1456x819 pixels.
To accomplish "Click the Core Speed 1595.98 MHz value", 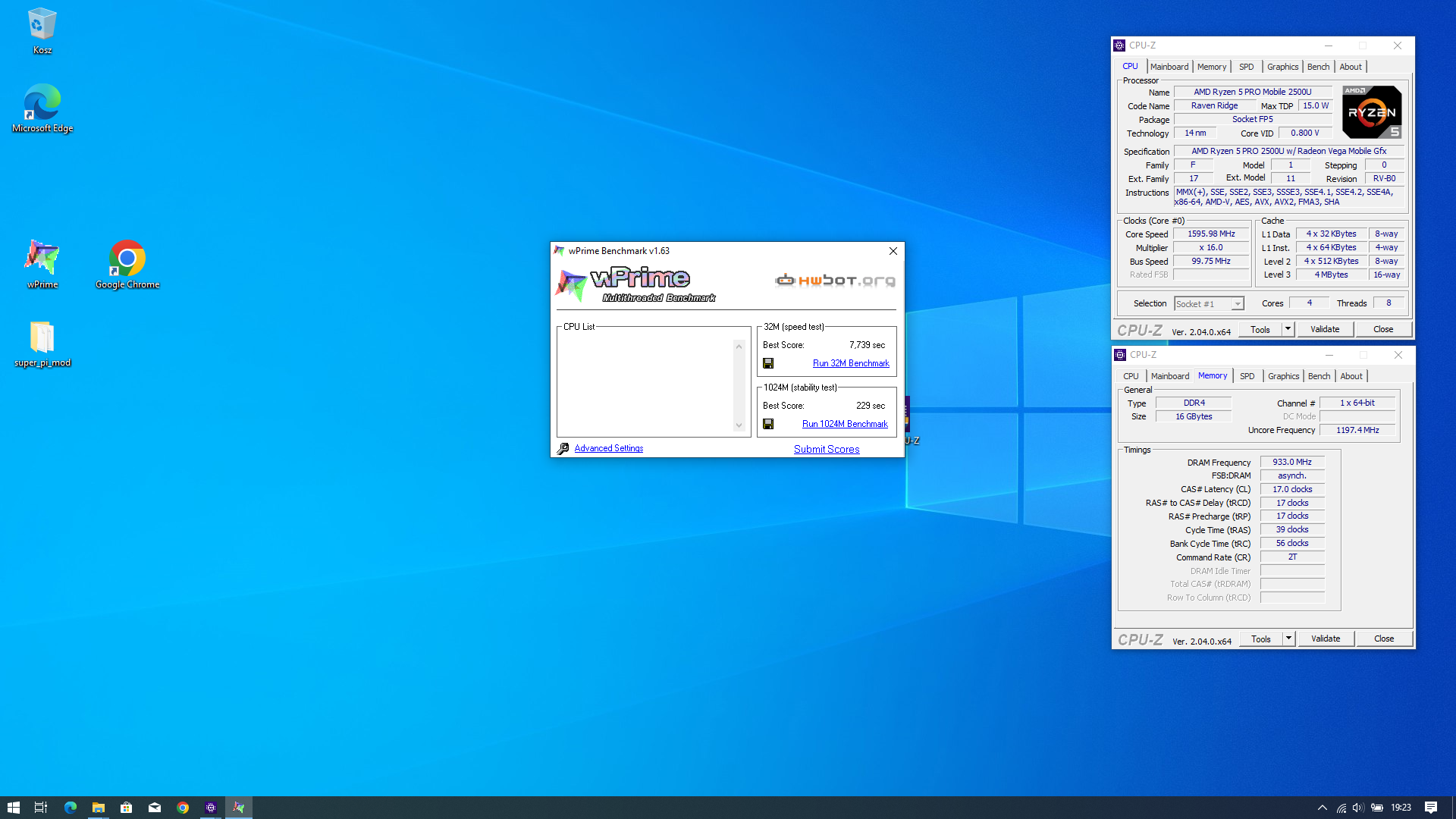I will [1211, 234].
